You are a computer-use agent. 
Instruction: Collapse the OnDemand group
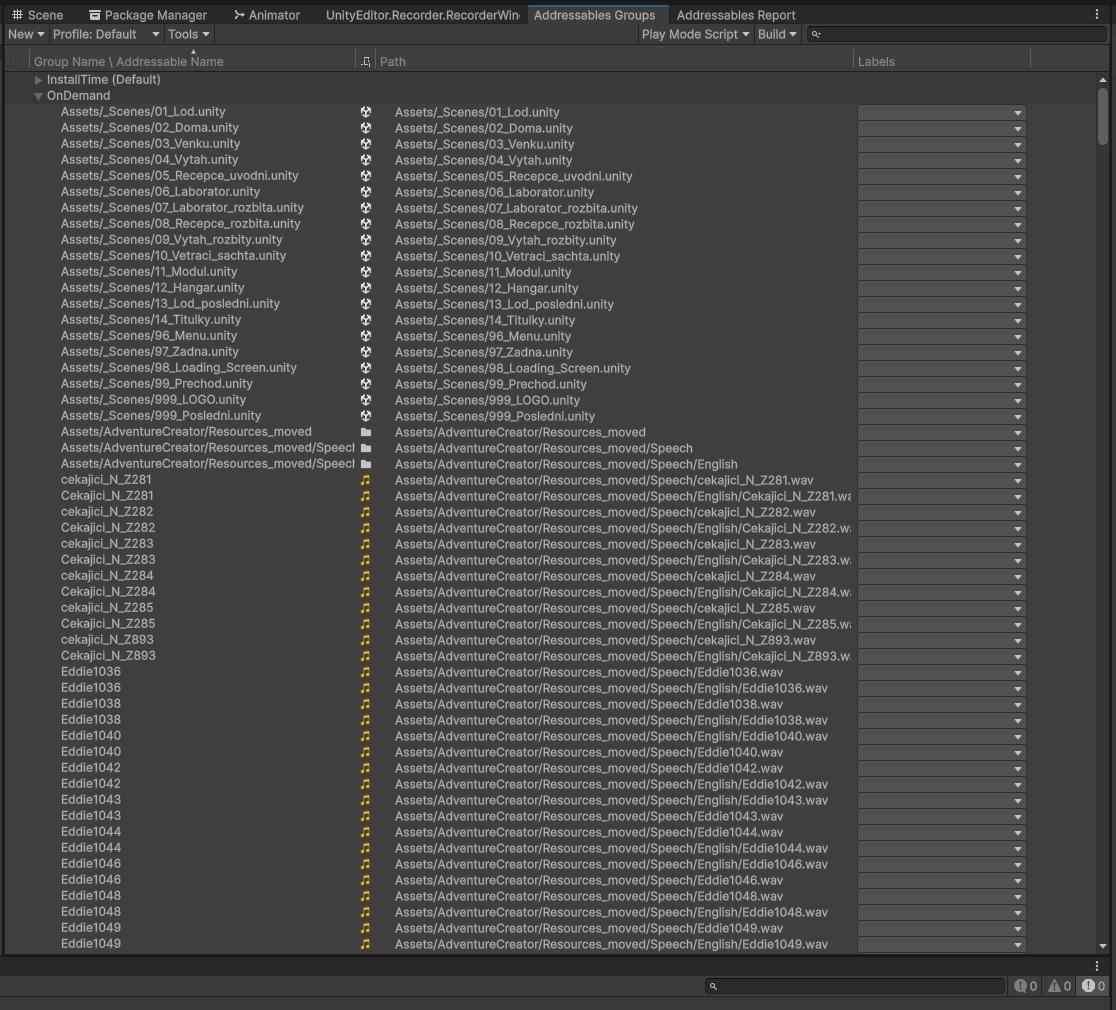[39, 96]
